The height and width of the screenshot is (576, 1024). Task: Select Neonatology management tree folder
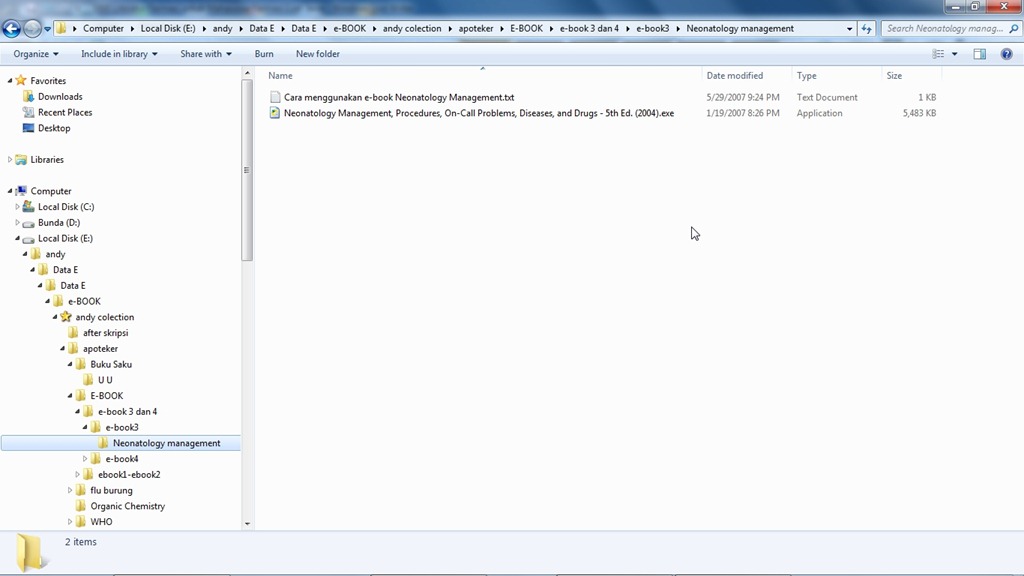click(x=167, y=443)
